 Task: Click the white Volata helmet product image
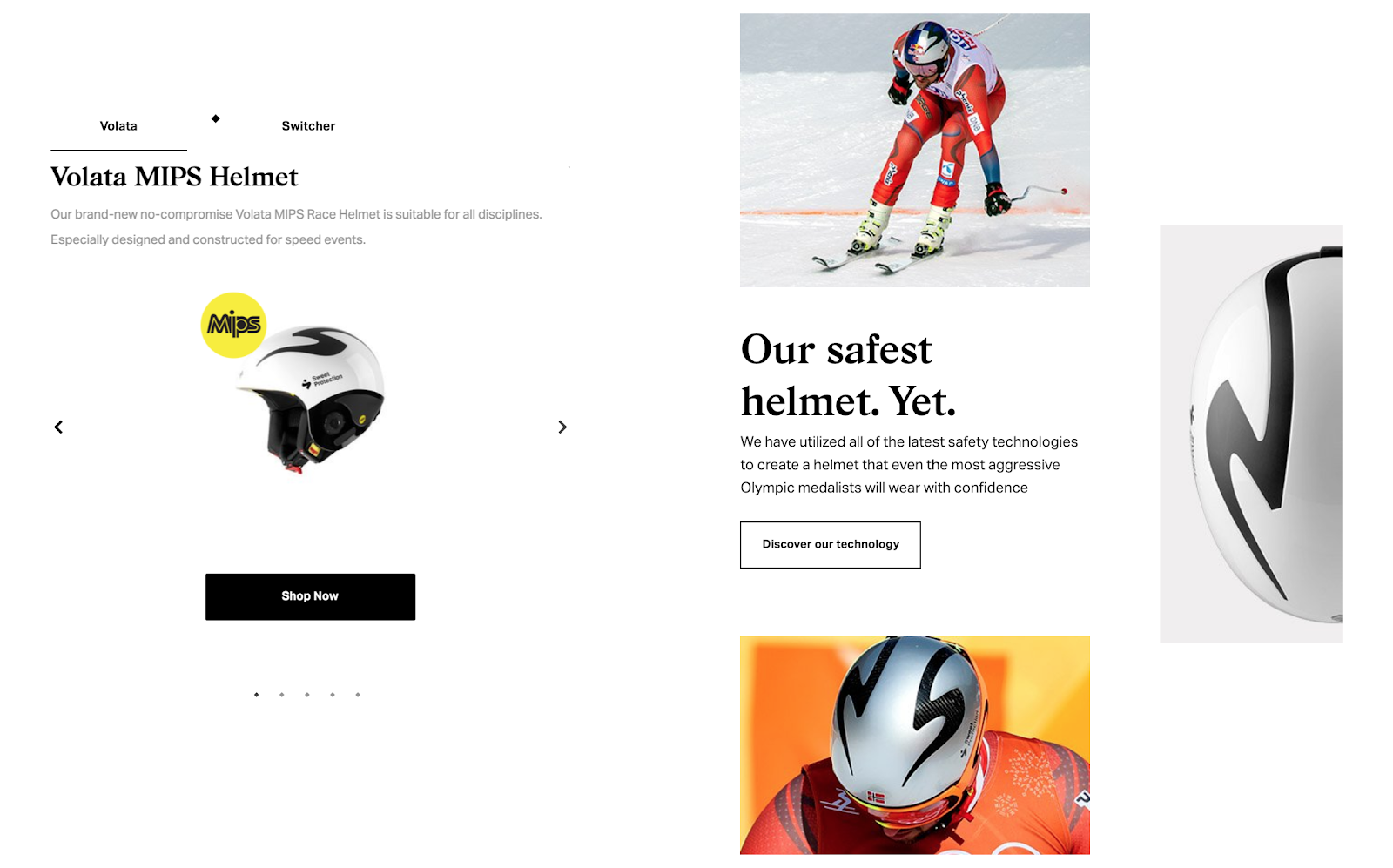(x=311, y=398)
